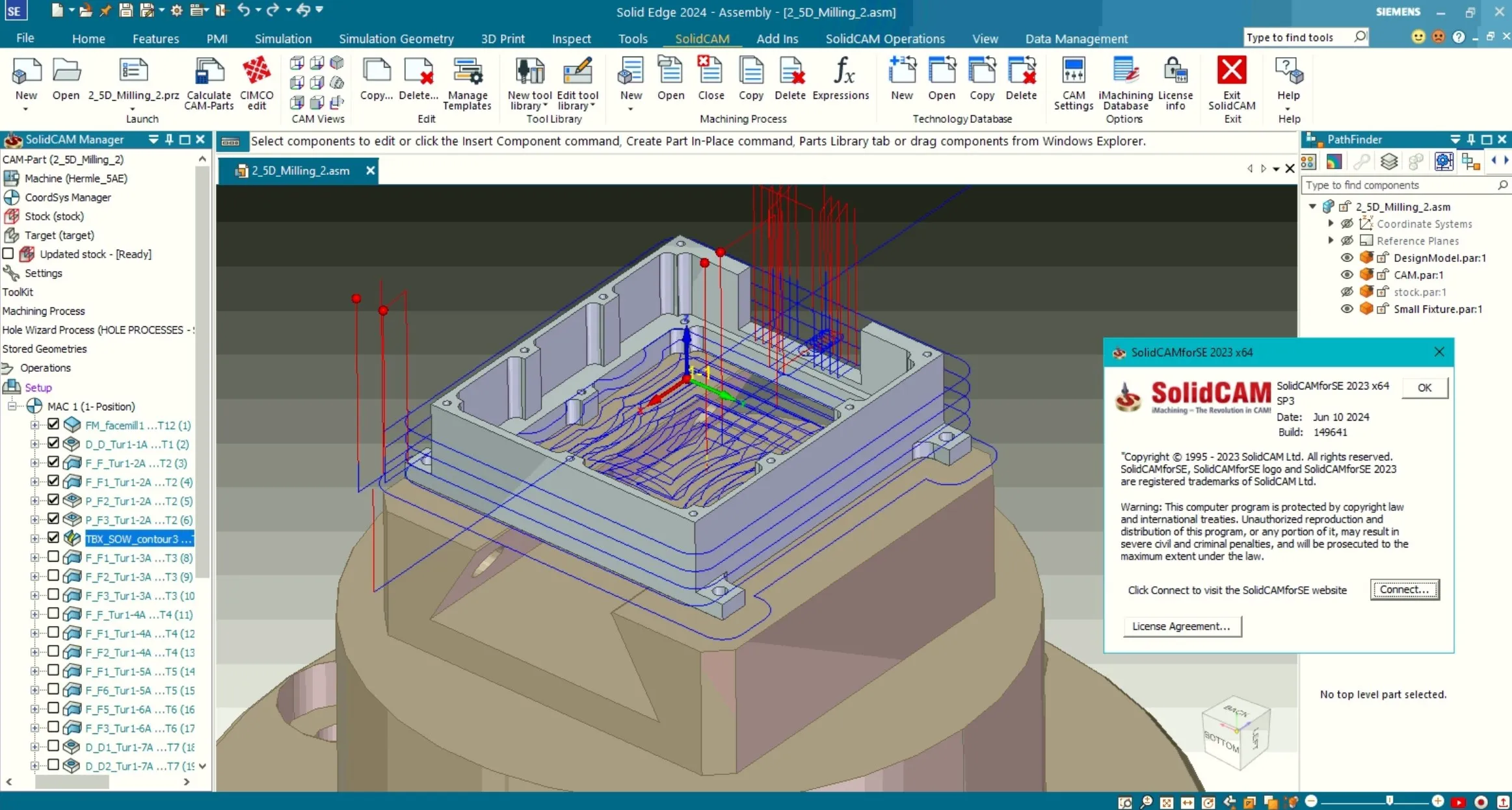Click New tool library icon
The height and width of the screenshot is (810, 1512).
click(x=529, y=72)
